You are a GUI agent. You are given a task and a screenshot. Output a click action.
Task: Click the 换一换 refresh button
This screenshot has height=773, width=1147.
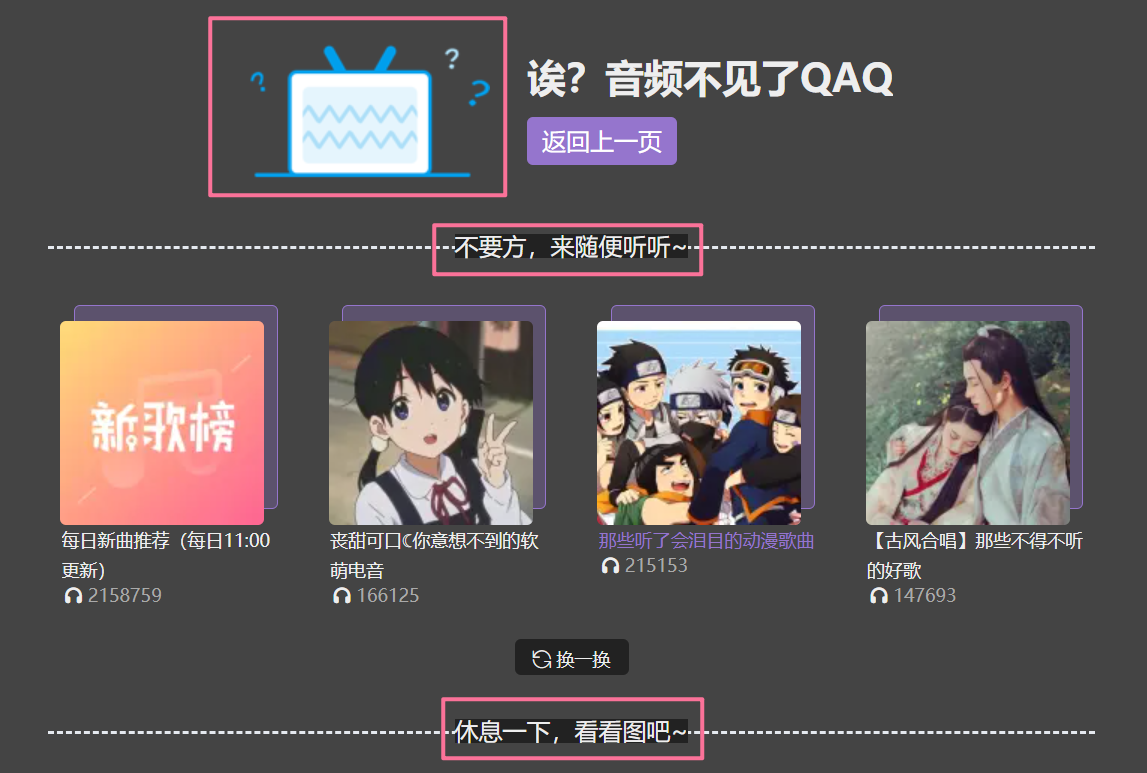pos(571,657)
